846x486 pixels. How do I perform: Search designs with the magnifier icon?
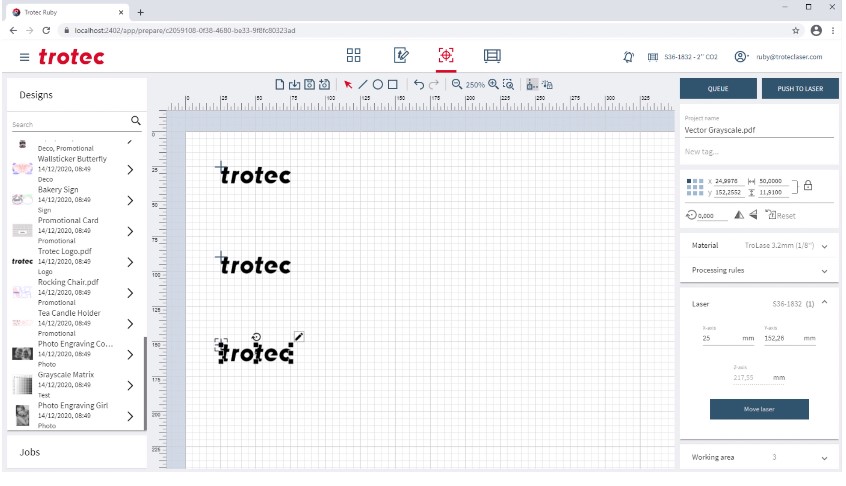136,121
